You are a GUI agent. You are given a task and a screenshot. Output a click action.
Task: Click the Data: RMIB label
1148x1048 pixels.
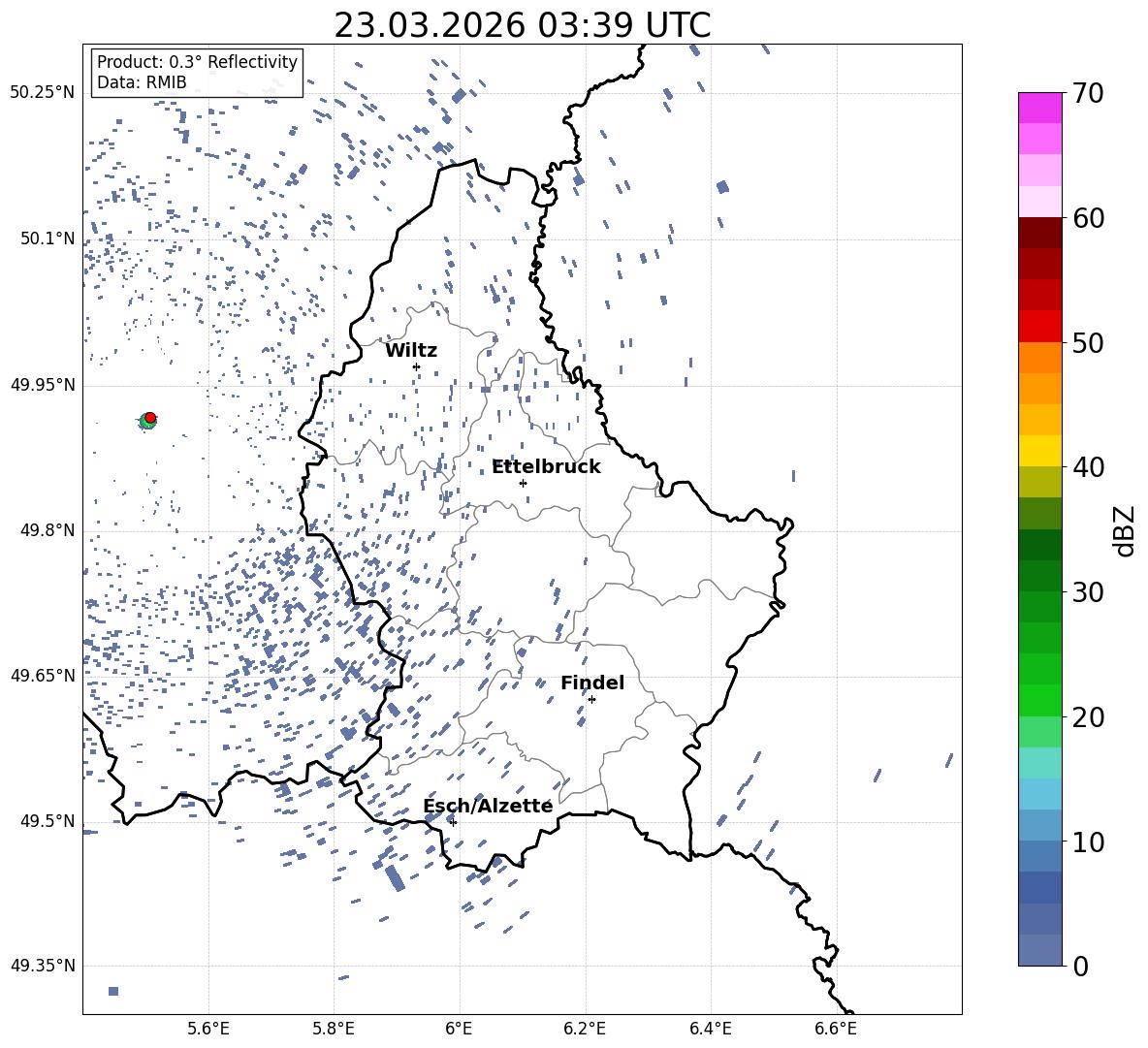[142, 82]
